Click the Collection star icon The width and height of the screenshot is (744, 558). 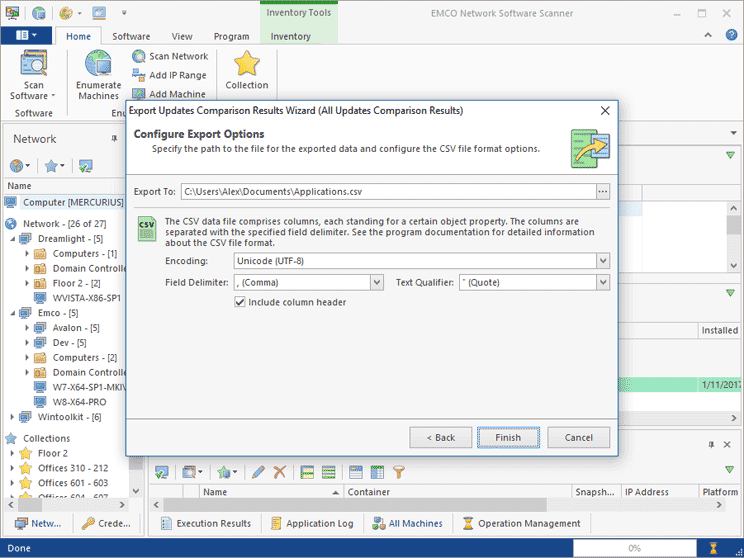[x=247, y=64]
